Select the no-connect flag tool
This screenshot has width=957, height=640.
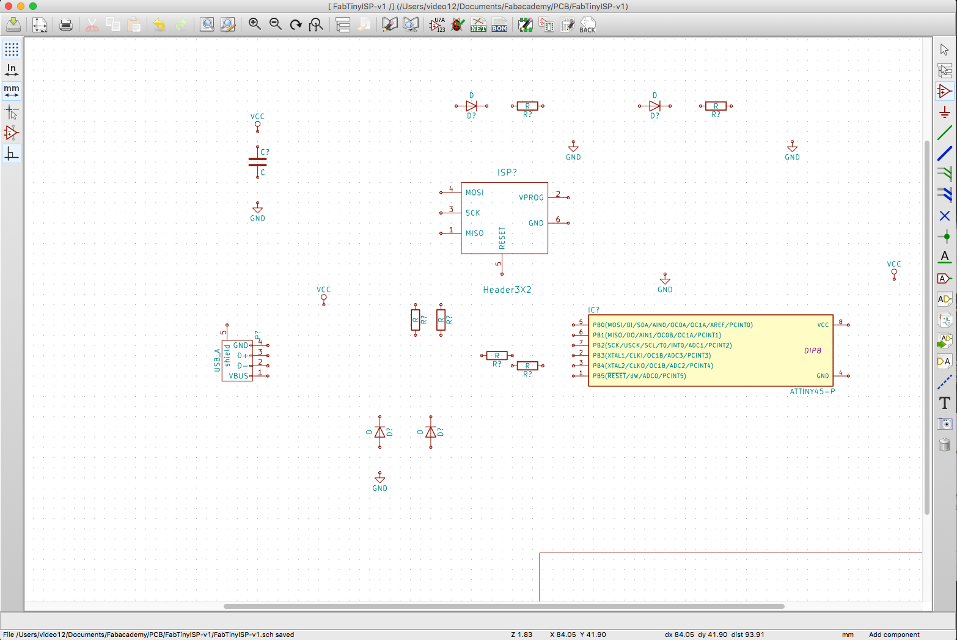point(945,216)
